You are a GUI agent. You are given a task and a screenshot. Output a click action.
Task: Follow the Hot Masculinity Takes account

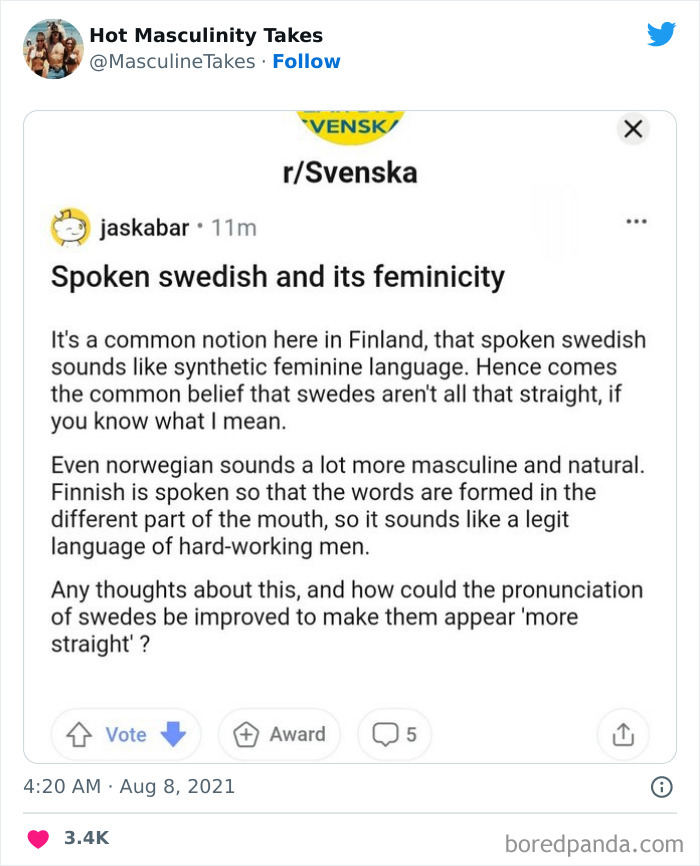click(307, 61)
